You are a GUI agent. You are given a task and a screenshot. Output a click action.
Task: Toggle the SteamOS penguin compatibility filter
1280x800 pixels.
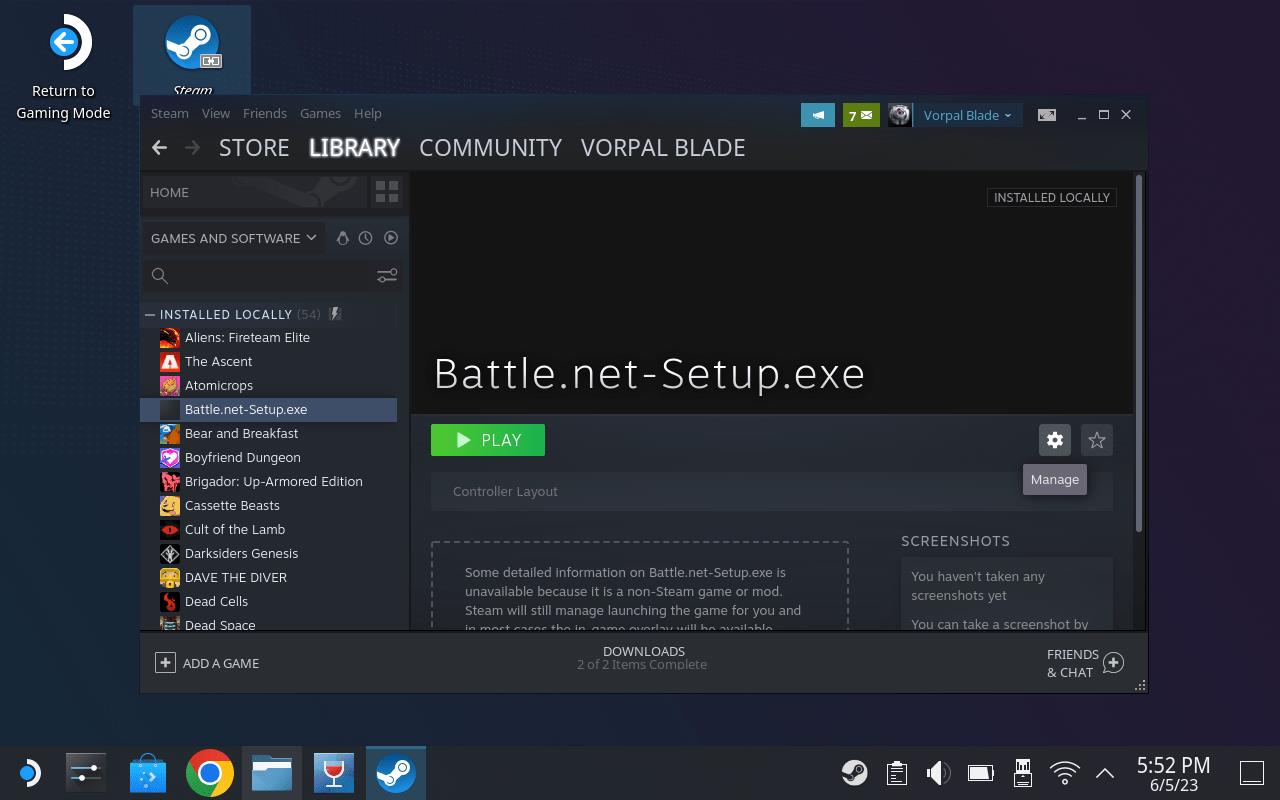point(342,238)
